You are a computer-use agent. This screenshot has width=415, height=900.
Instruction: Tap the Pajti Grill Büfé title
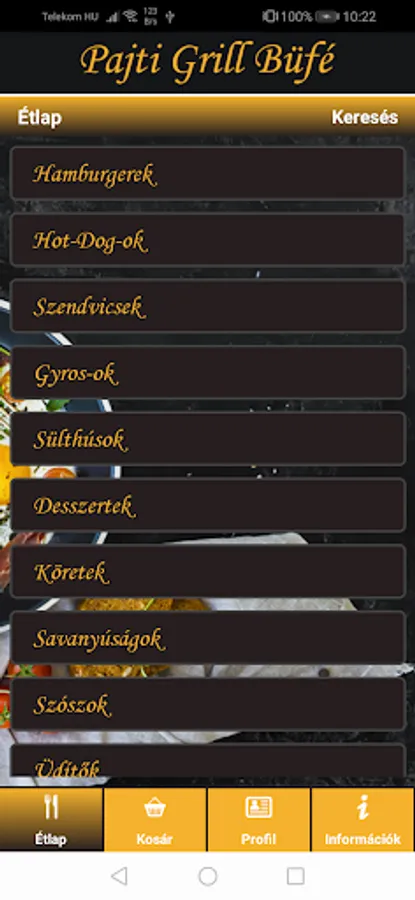[207, 61]
